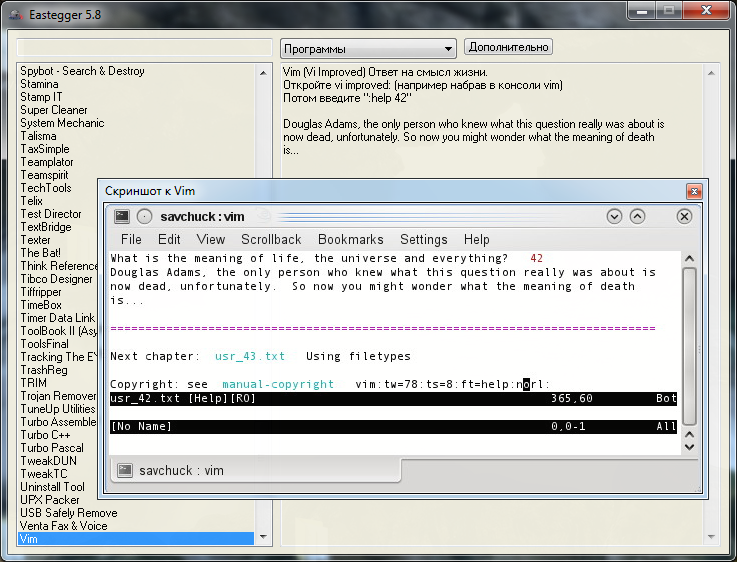This screenshot has width=737, height=562.
Task: Select USB Safely Remove in program list
Action: pyautogui.click(x=69, y=513)
